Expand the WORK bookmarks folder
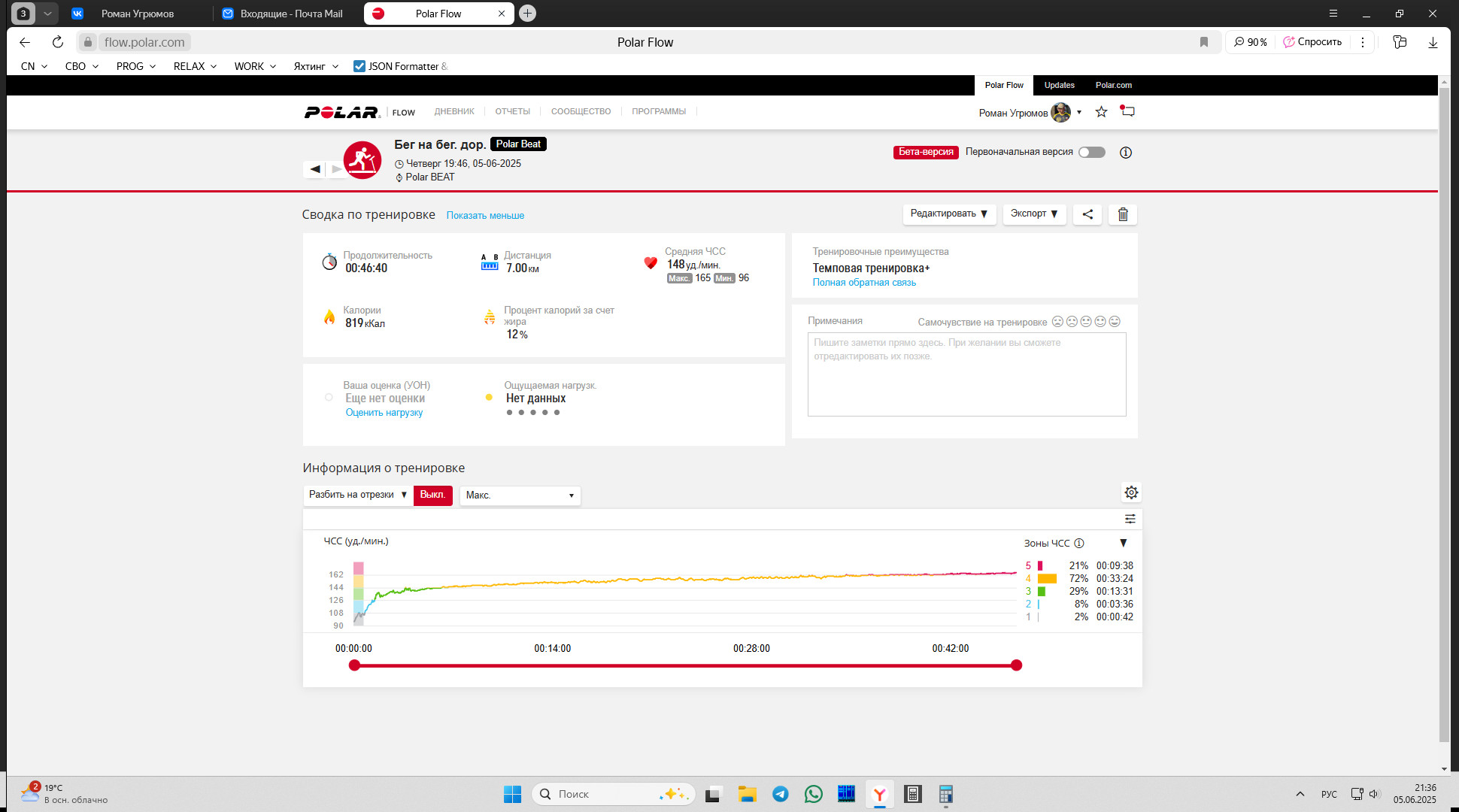The width and height of the screenshot is (1459, 812). (255, 66)
